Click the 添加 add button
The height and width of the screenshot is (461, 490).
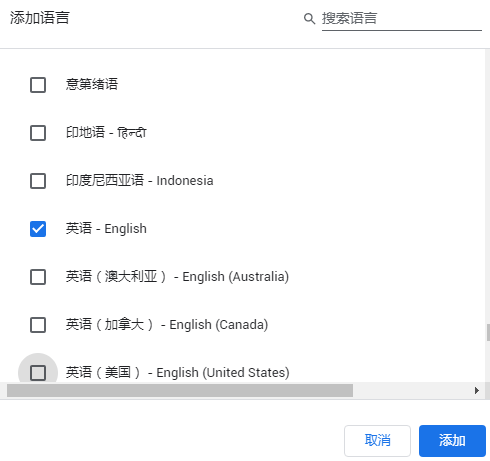point(452,441)
